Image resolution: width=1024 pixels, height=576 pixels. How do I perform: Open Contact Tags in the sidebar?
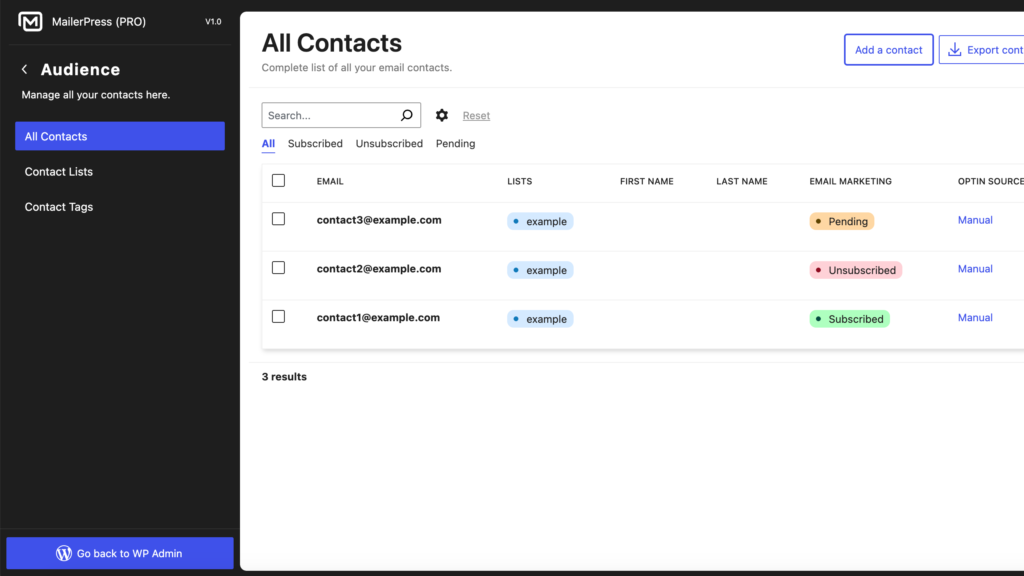point(57,206)
